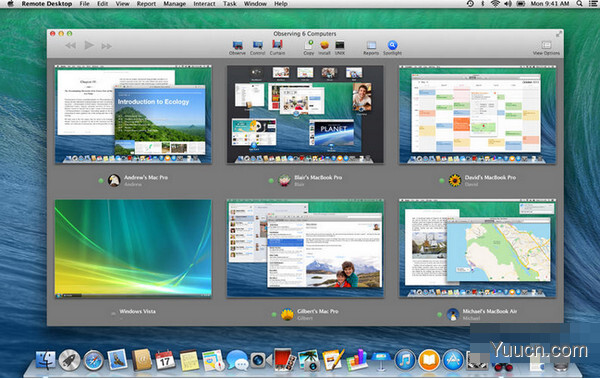Viewport: 600px width, 379px height.
Task: Click Blair's user avatar icon
Action: [284, 180]
